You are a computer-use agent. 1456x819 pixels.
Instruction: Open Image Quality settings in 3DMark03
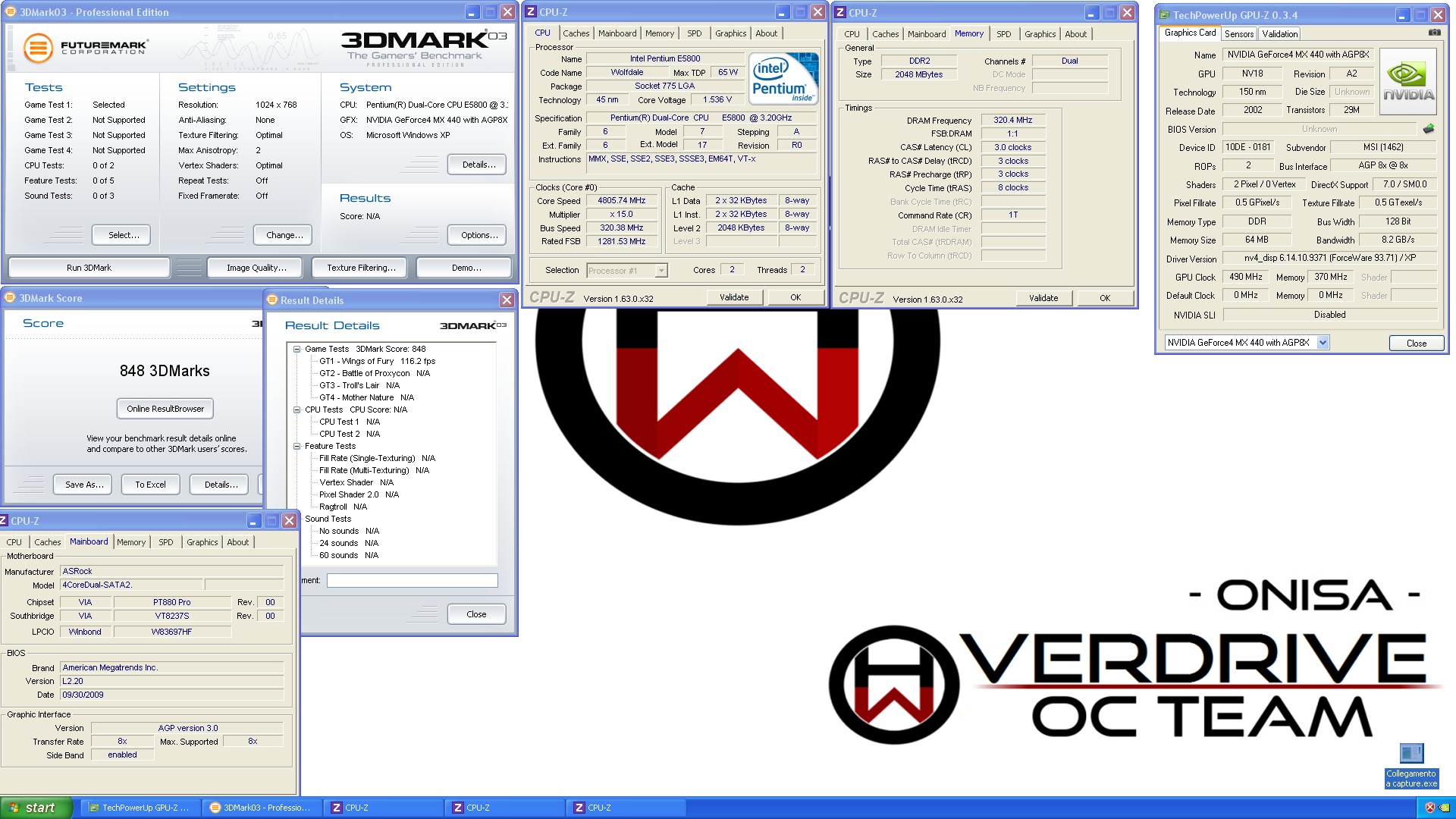click(256, 268)
